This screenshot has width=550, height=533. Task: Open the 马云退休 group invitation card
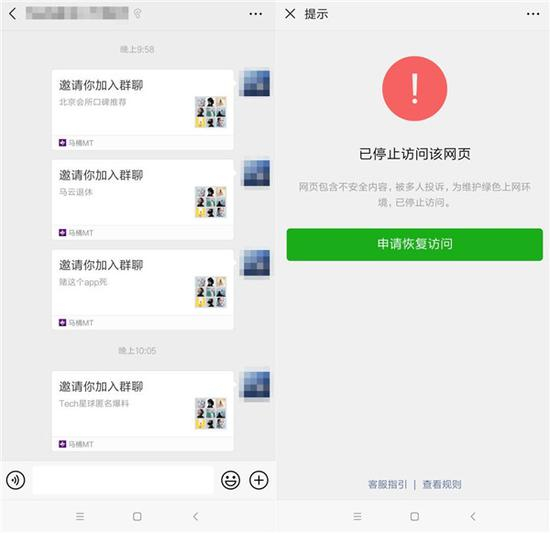142,200
